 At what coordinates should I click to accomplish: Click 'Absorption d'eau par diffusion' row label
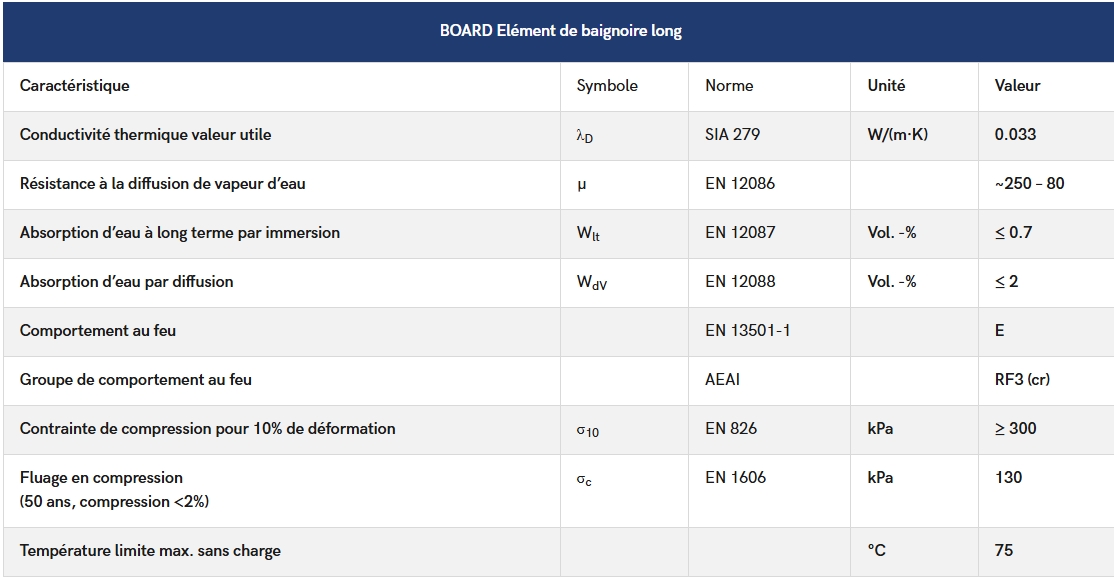[126, 281]
